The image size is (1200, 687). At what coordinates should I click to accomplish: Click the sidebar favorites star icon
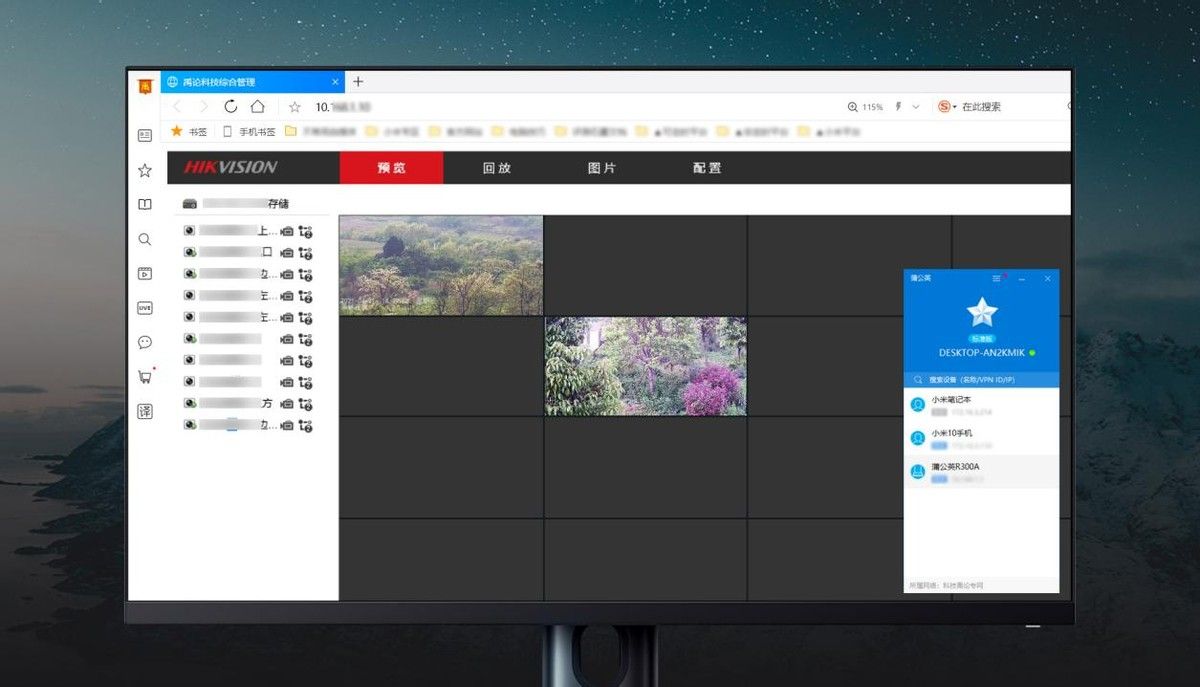[145, 170]
